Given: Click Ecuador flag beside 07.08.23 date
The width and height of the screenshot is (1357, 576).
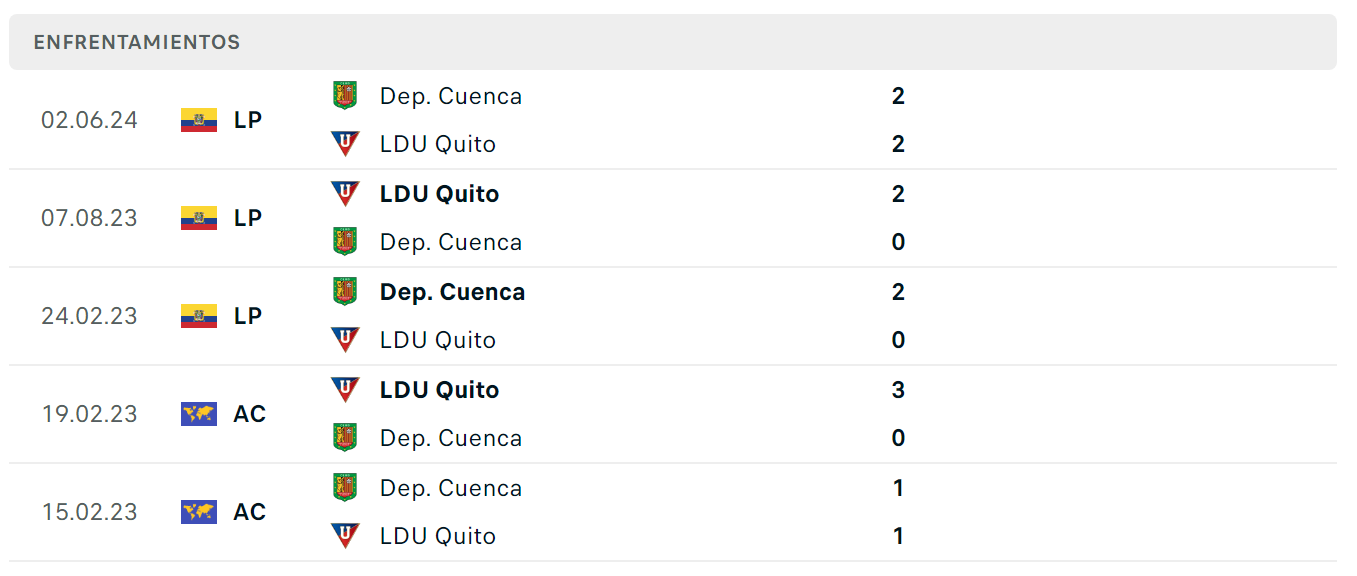Looking at the screenshot, I should [x=199, y=218].
